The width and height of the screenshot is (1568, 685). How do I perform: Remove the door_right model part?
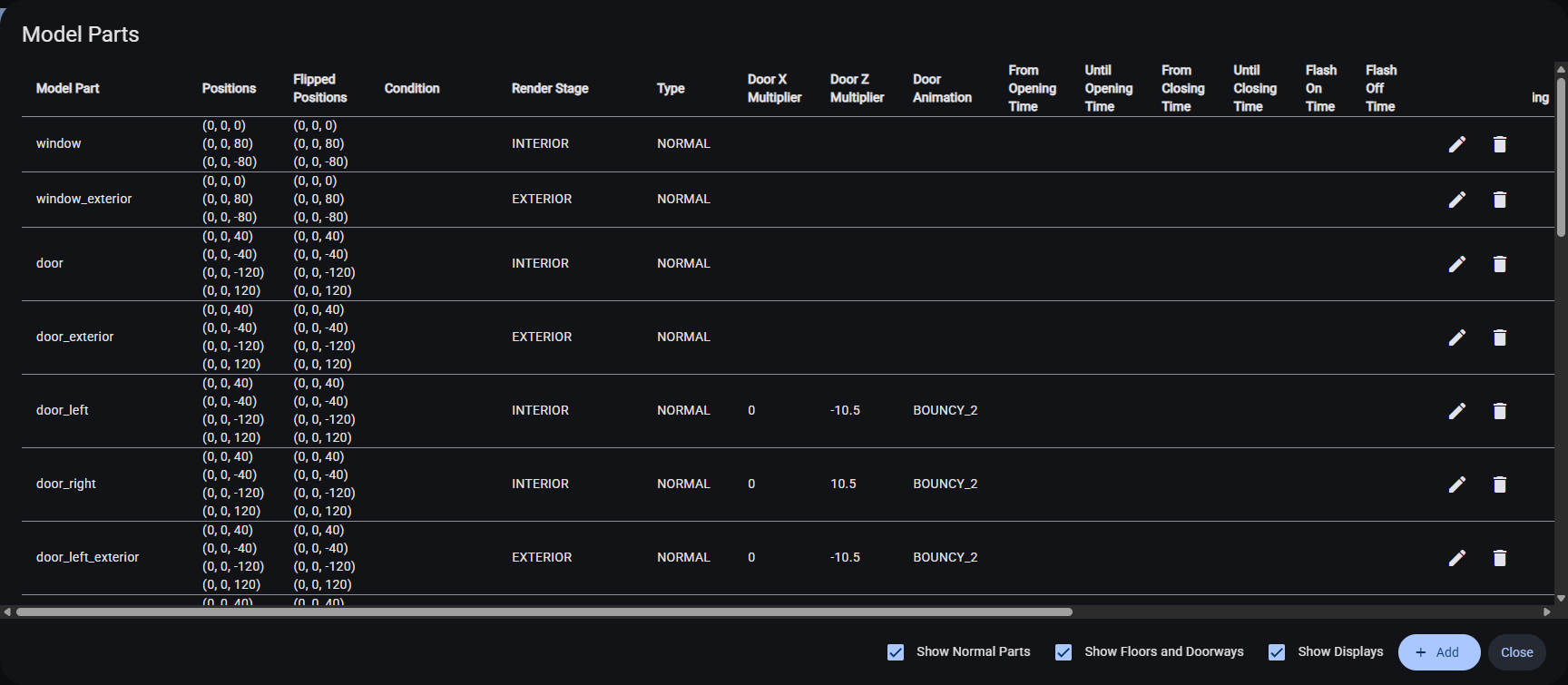coord(1499,484)
